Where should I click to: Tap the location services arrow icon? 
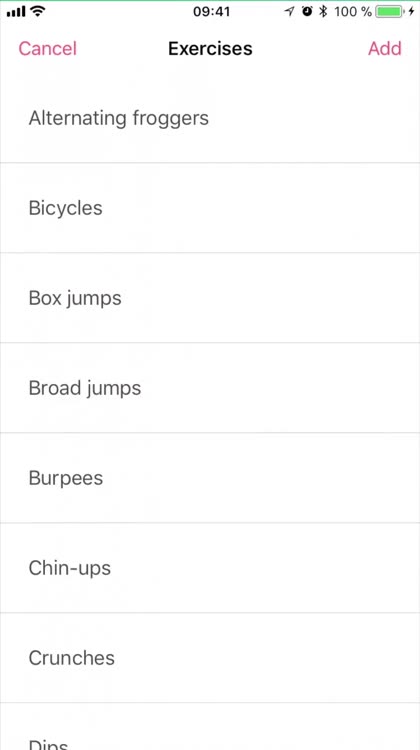(x=289, y=11)
